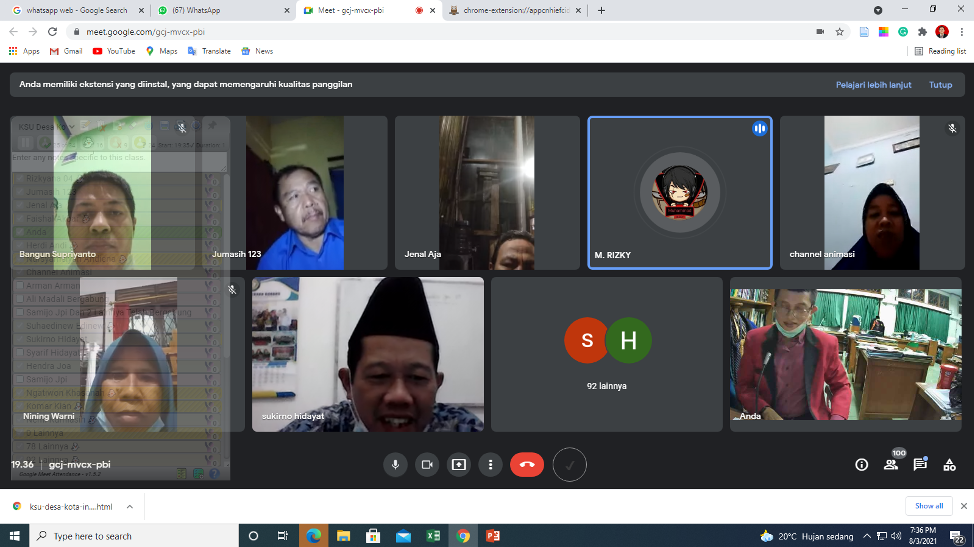
Task: Toggle checkbox next to Syarif Hidayat
Action: coord(20,353)
